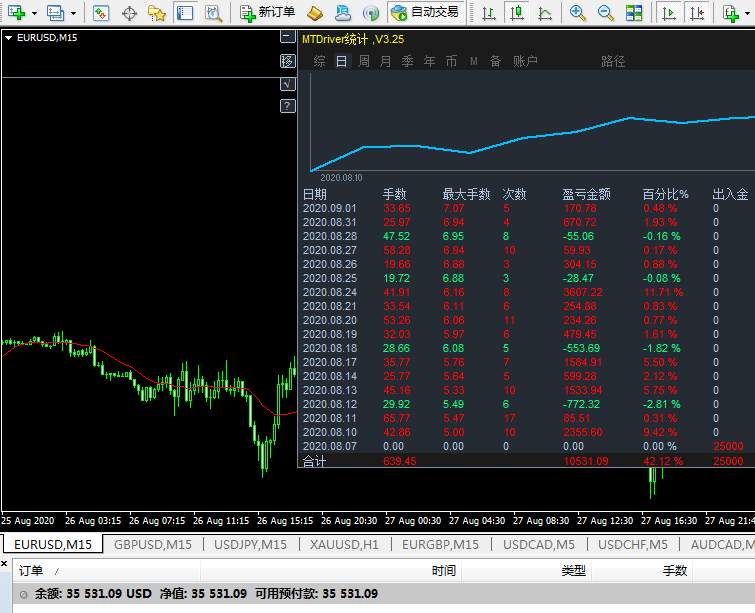The image size is (755, 613).
Task: Expand the profiles dropdown arrow
Action: [x=73, y=13]
